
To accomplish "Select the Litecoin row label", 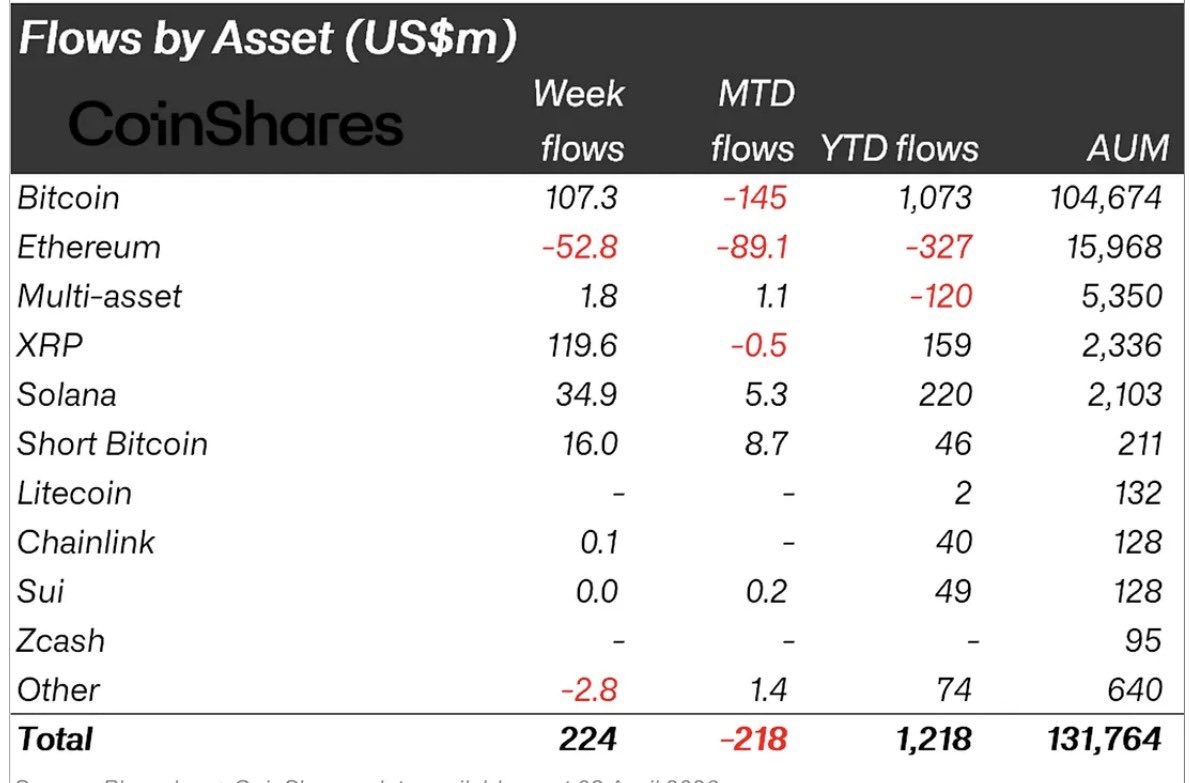I will coord(74,493).
